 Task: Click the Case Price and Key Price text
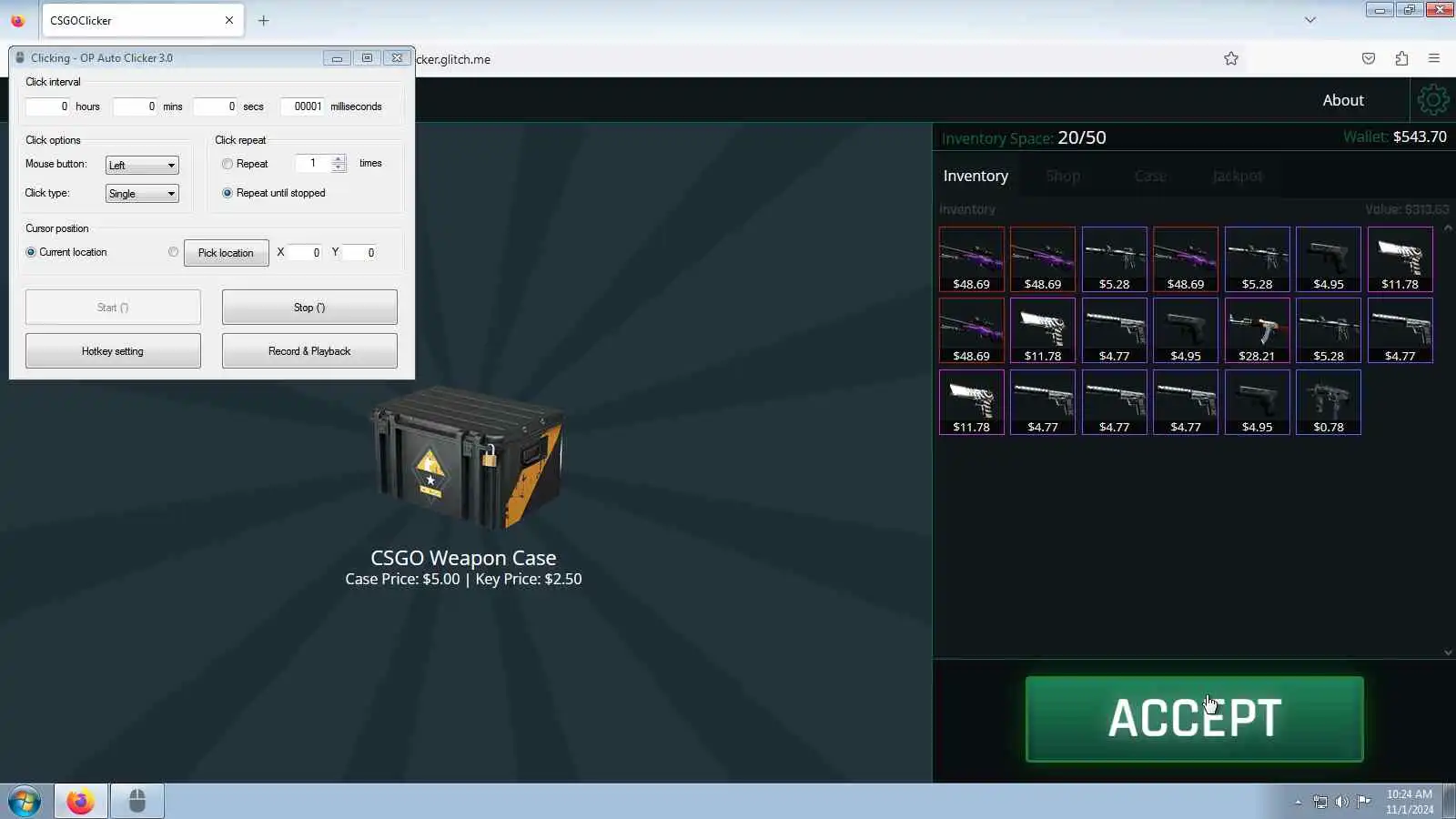point(463,579)
